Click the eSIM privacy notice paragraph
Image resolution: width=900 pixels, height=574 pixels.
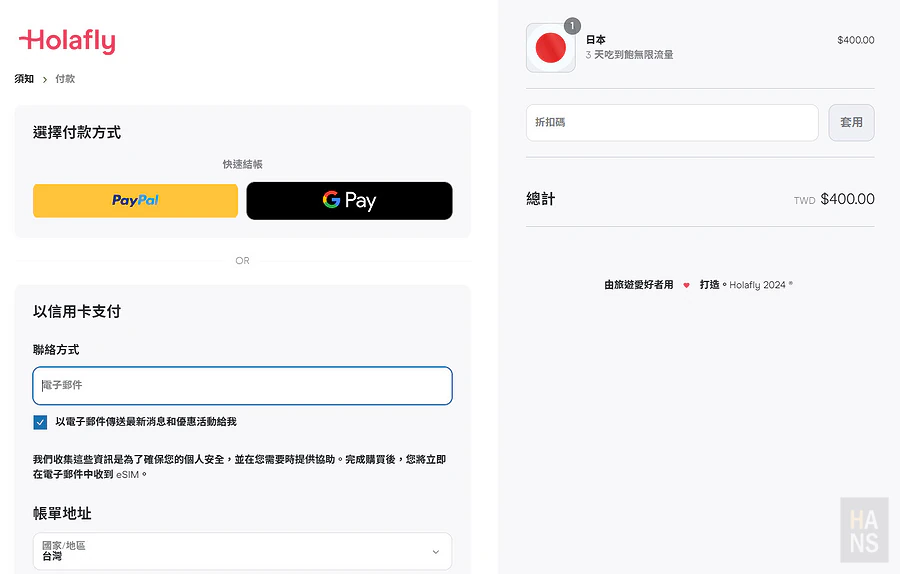(239, 467)
